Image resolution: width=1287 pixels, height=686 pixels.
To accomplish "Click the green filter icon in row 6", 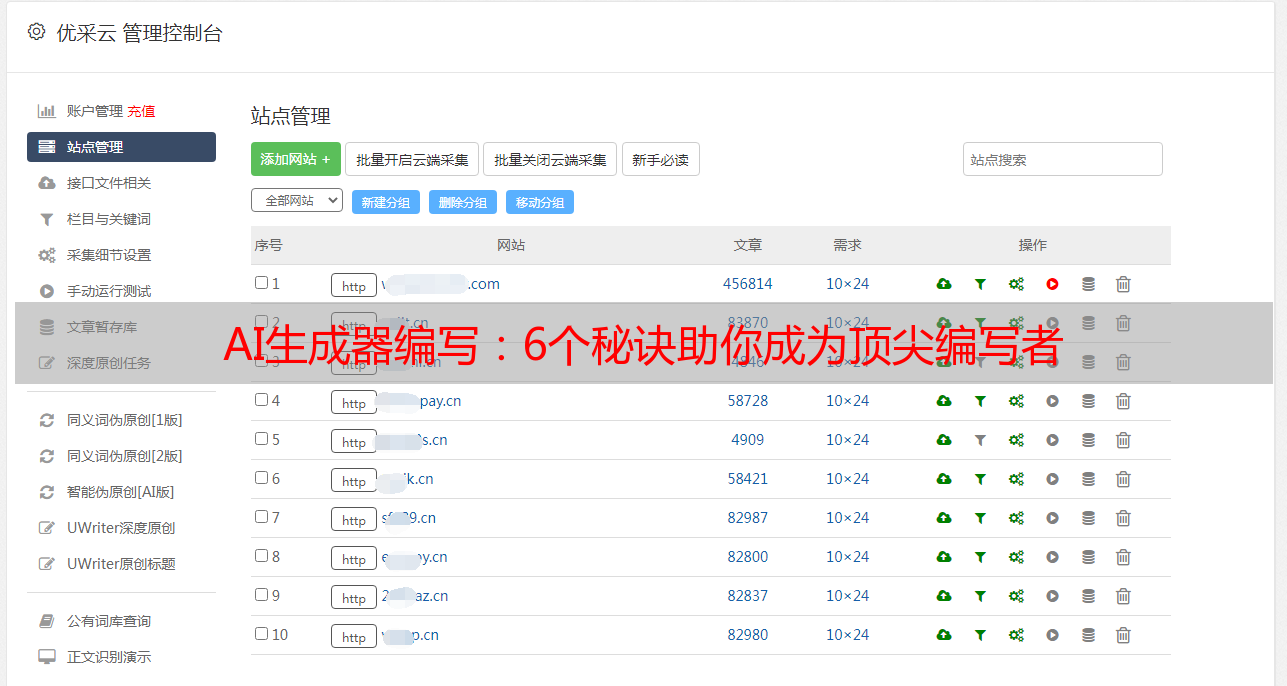I will coord(980,479).
